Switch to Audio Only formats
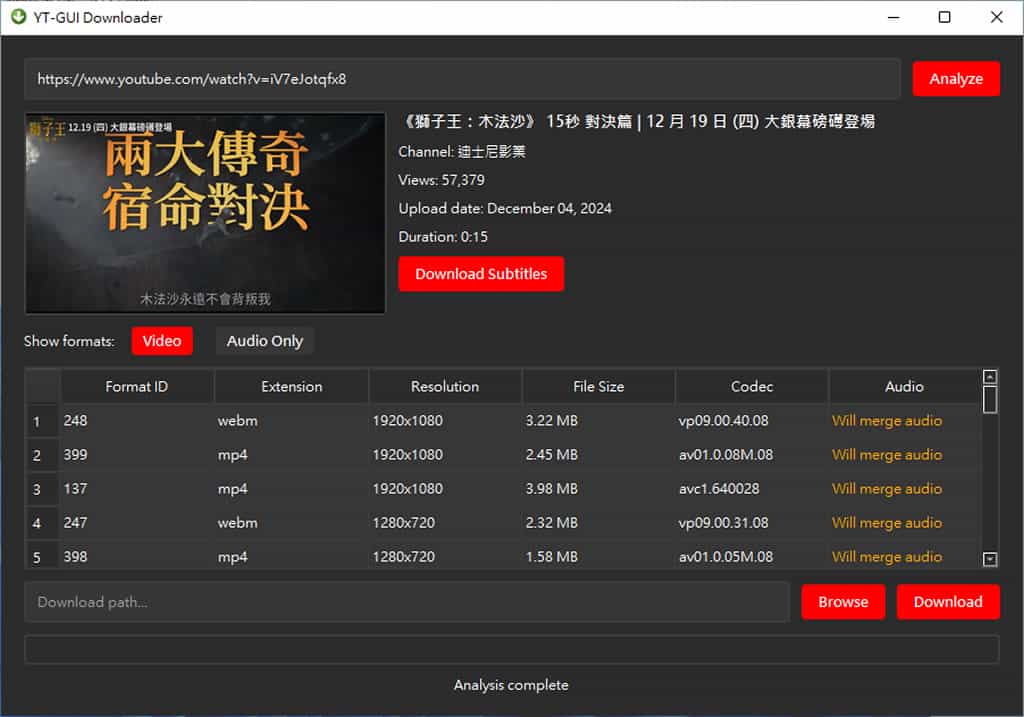 tap(264, 341)
